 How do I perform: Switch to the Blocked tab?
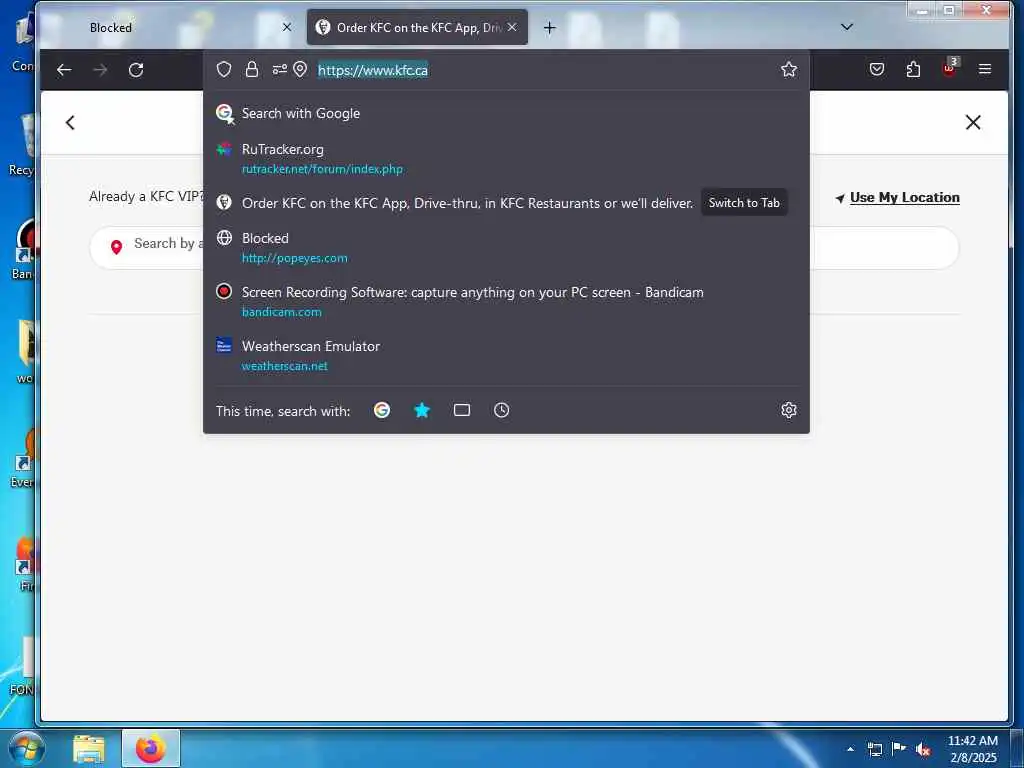coord(172,27)
